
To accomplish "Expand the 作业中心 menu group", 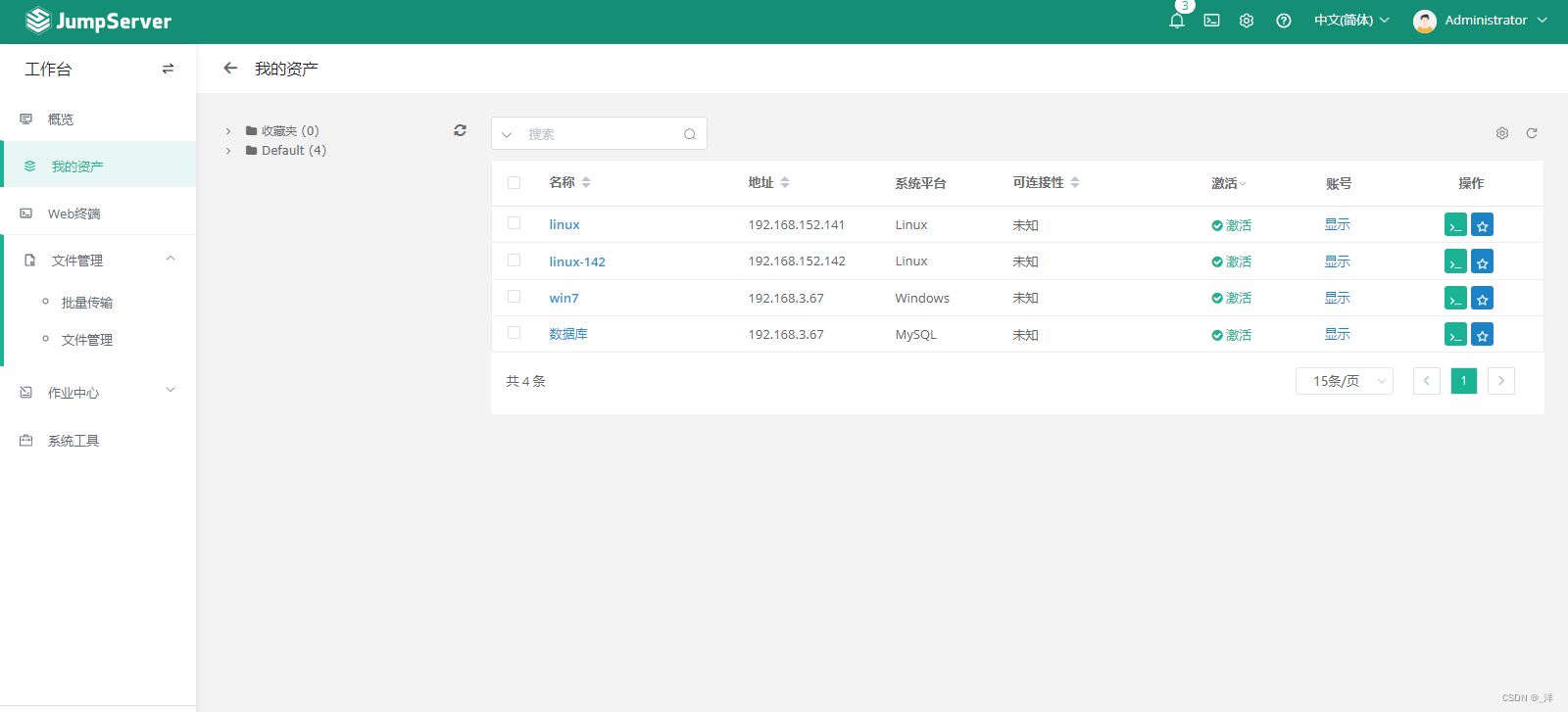I will 171,390.
